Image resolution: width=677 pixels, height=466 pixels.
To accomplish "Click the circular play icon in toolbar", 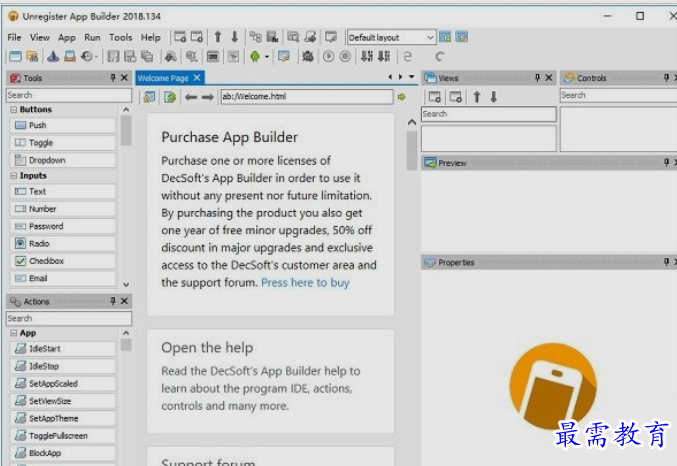I will click(329, 57).
